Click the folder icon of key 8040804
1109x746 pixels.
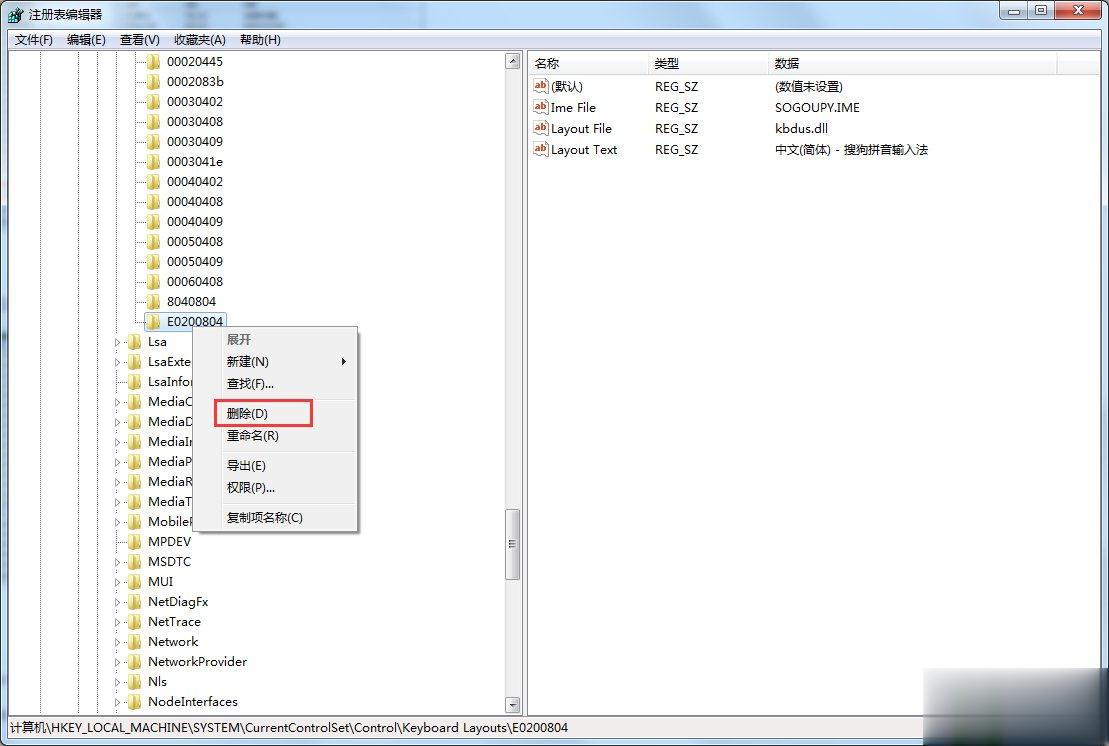pyautogui.click(x=153, y=301)
